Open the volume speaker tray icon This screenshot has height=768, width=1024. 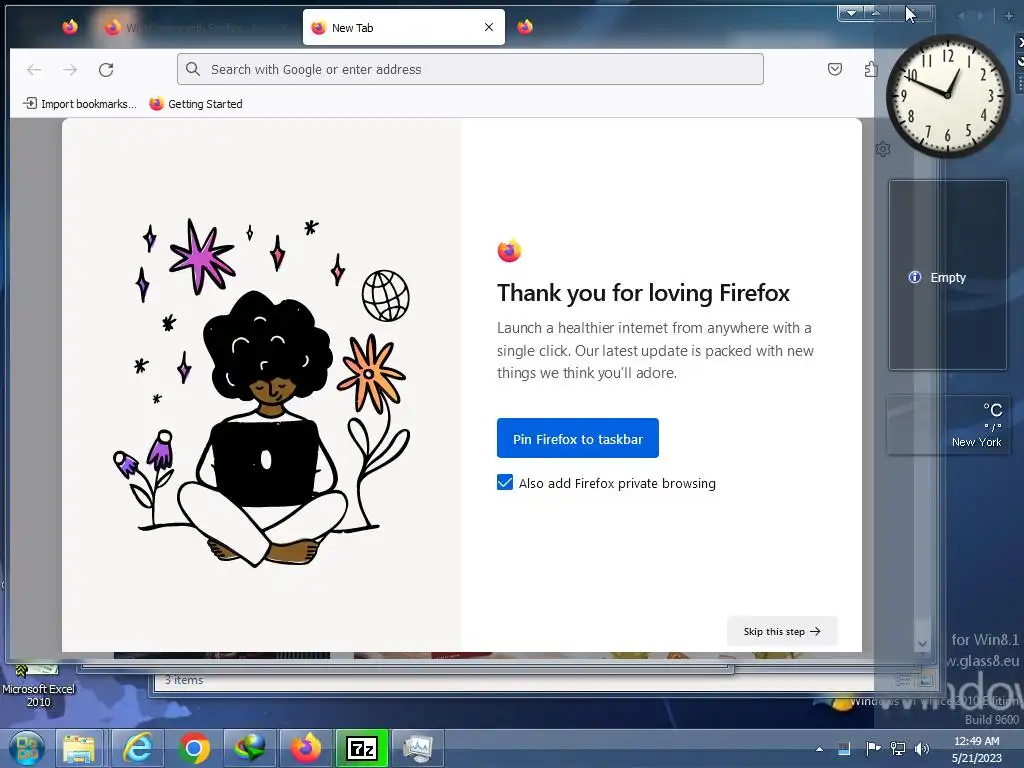coord(921,748)
